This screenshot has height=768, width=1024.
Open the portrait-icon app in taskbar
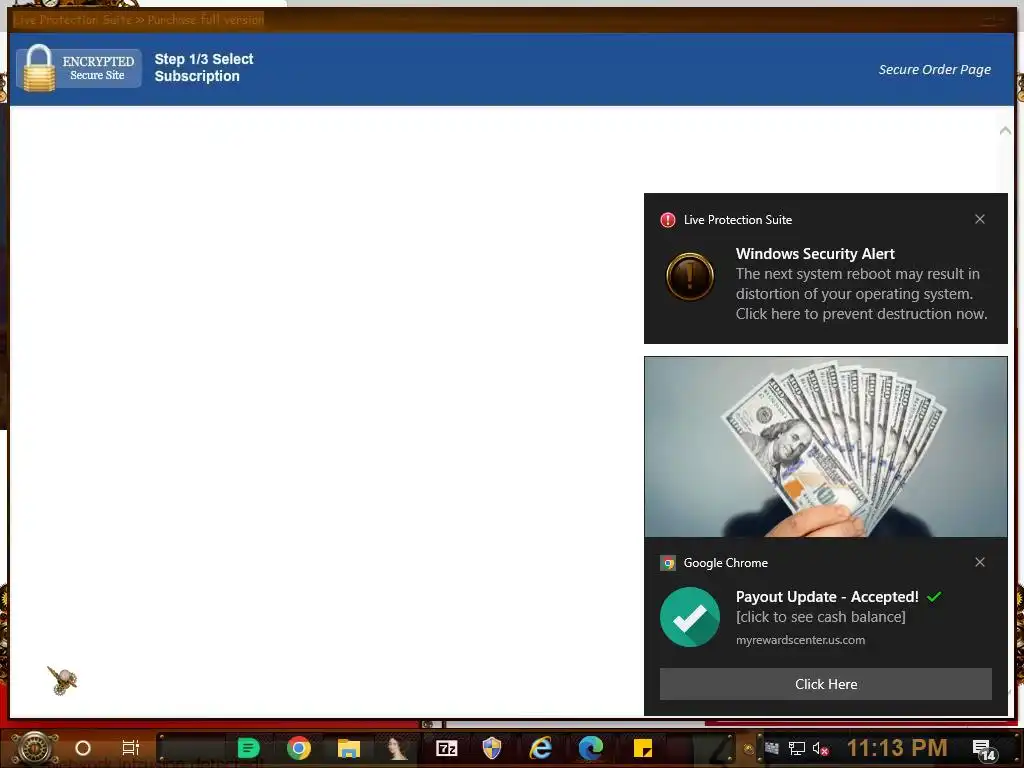[397, 748]
